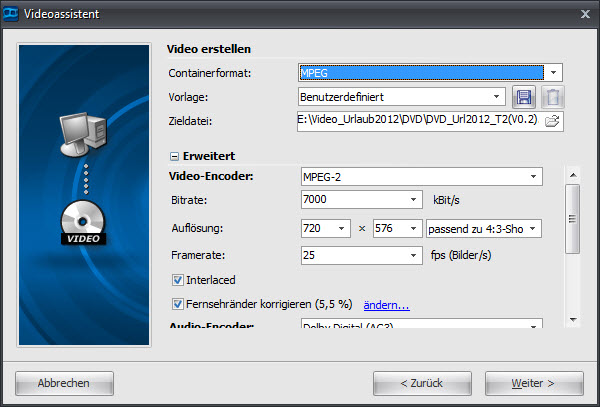
Task: Open the browse folder icon for Zieldatei
Action: click(x=551, y=121)
